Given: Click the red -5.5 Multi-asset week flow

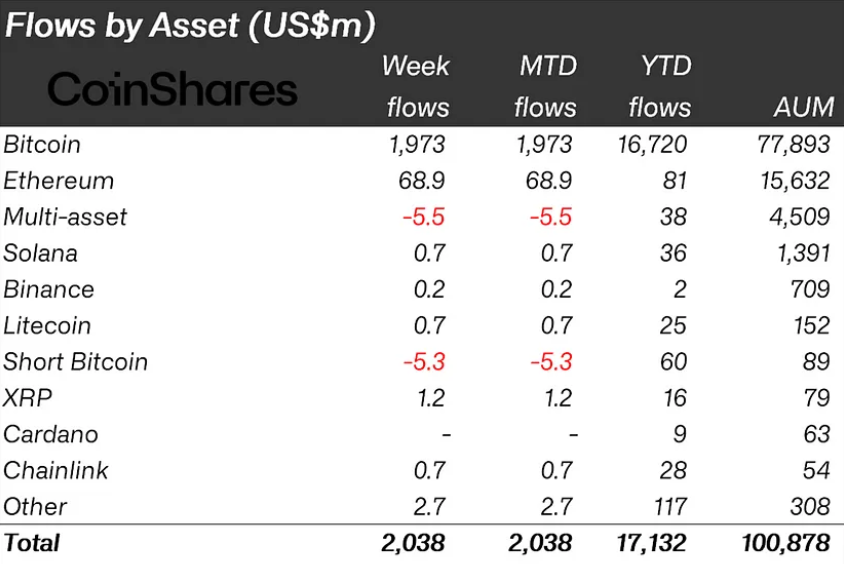Looking at the screenshot, I should click(424, 217).
